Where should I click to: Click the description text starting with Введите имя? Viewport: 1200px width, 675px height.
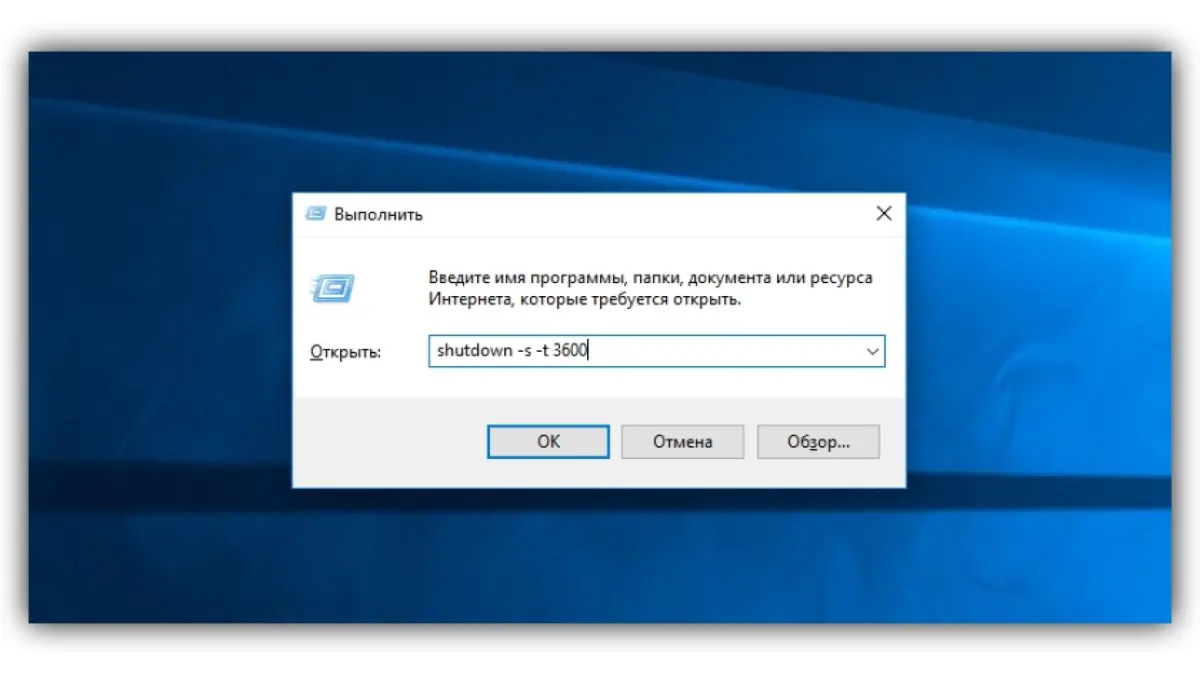tap(650, 278)
